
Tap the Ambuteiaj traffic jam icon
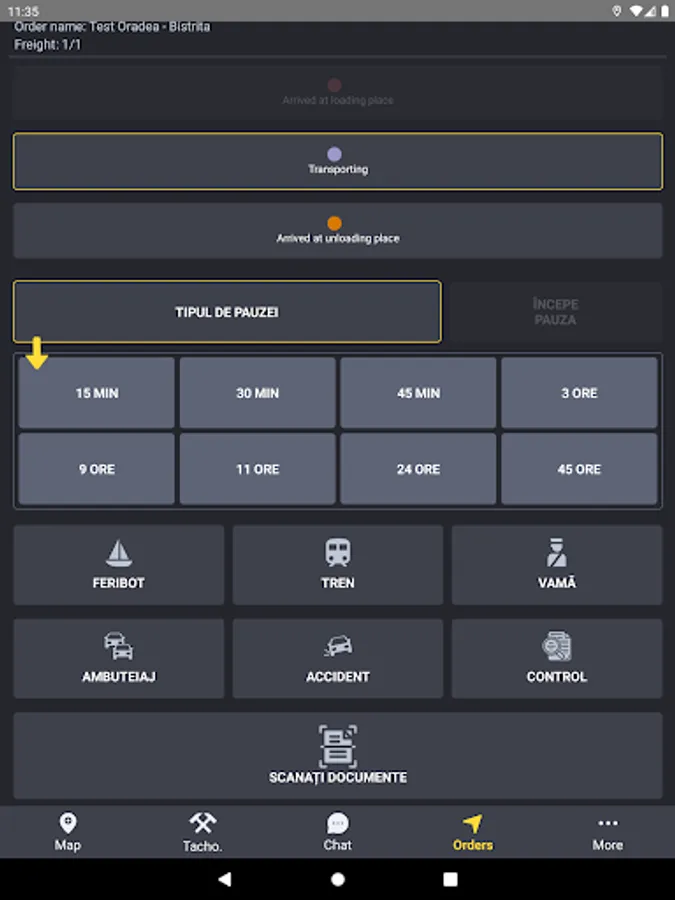[119, 646]
